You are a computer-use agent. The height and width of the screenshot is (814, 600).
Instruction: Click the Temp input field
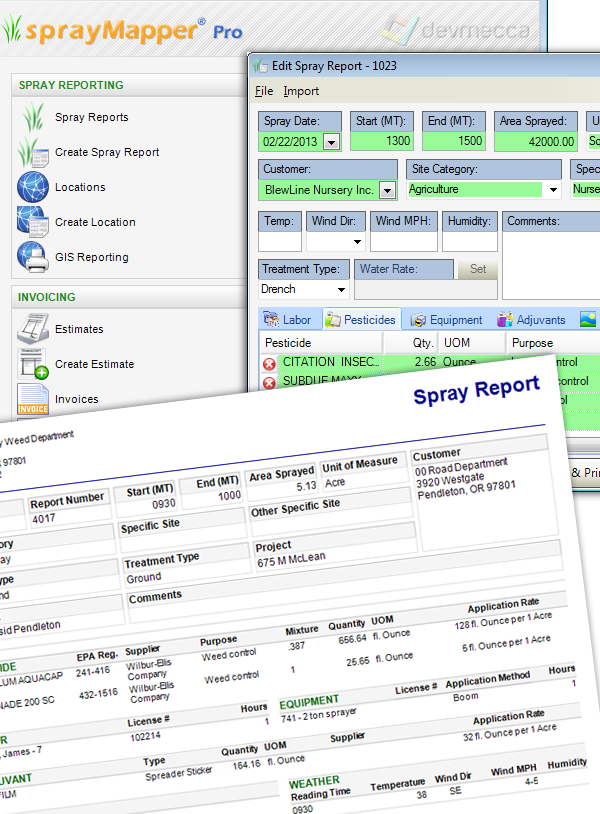[280, 241]
